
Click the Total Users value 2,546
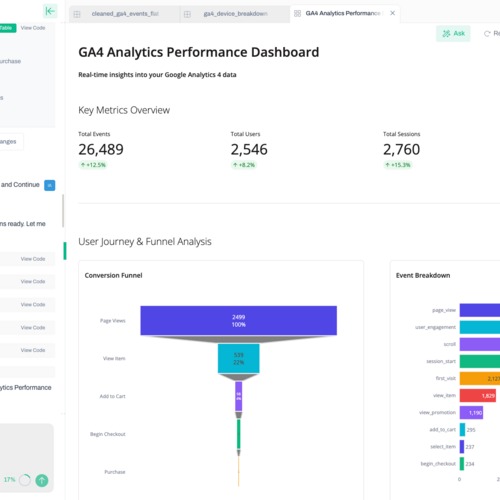249,149
